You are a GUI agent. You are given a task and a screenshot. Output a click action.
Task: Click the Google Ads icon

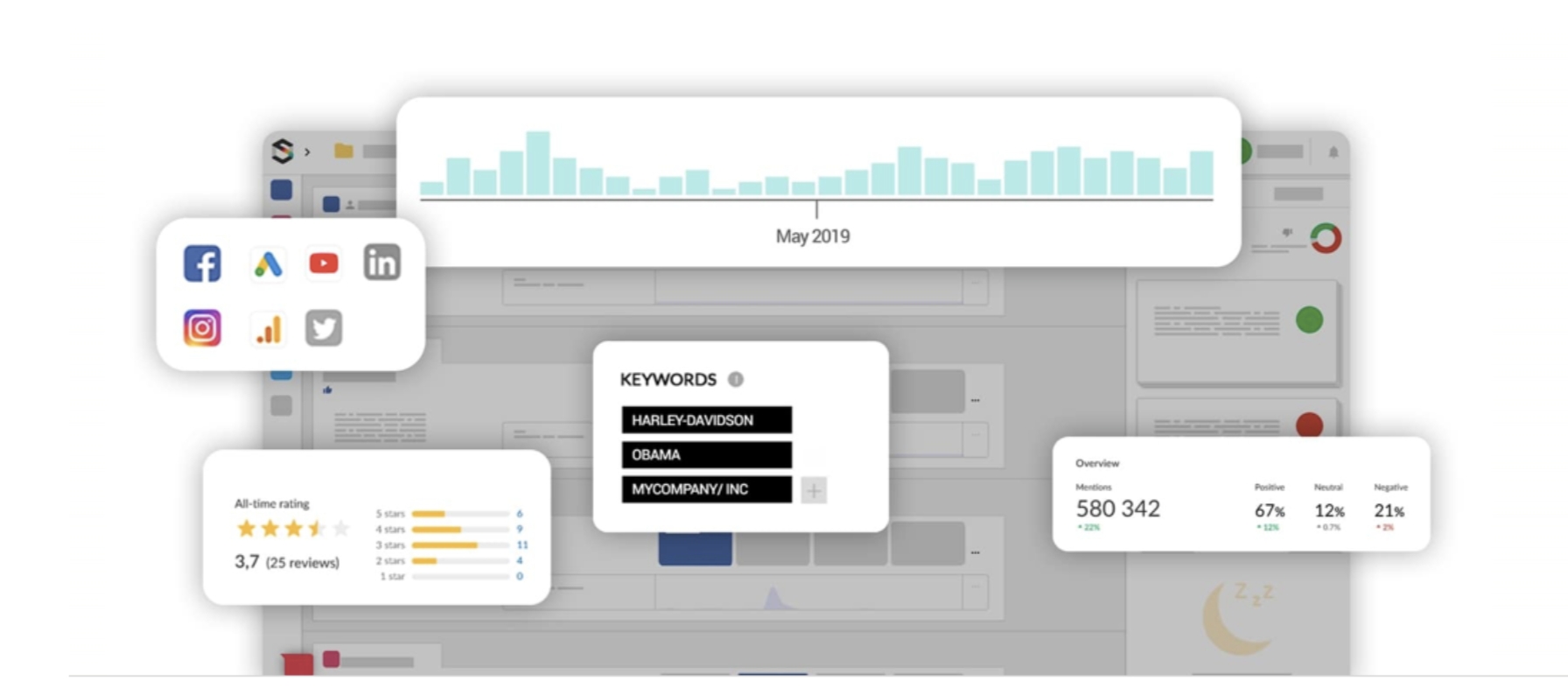pyautogui.click(x=268, y=263)
